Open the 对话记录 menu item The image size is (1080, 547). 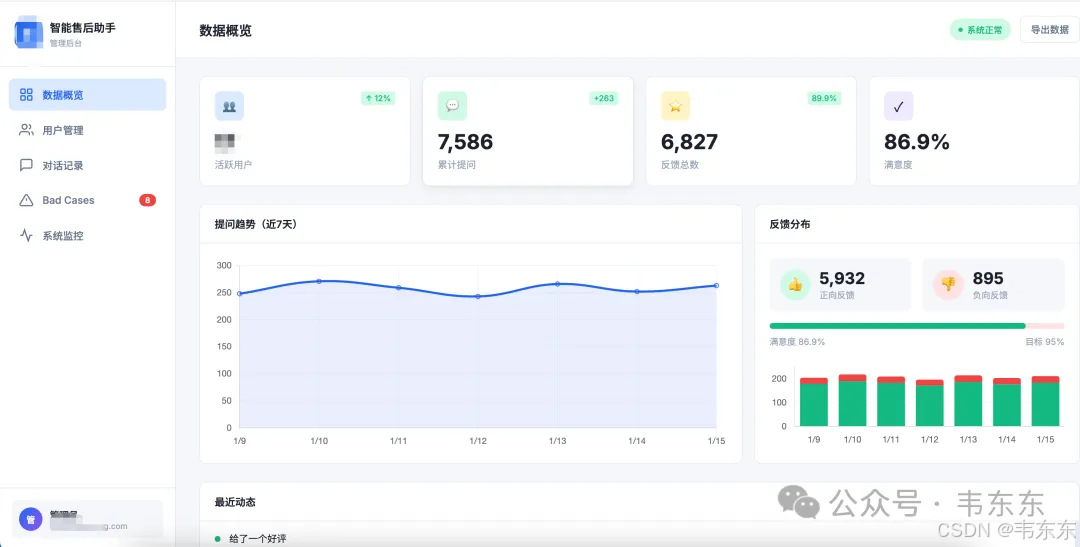click(x=87, y=165)
